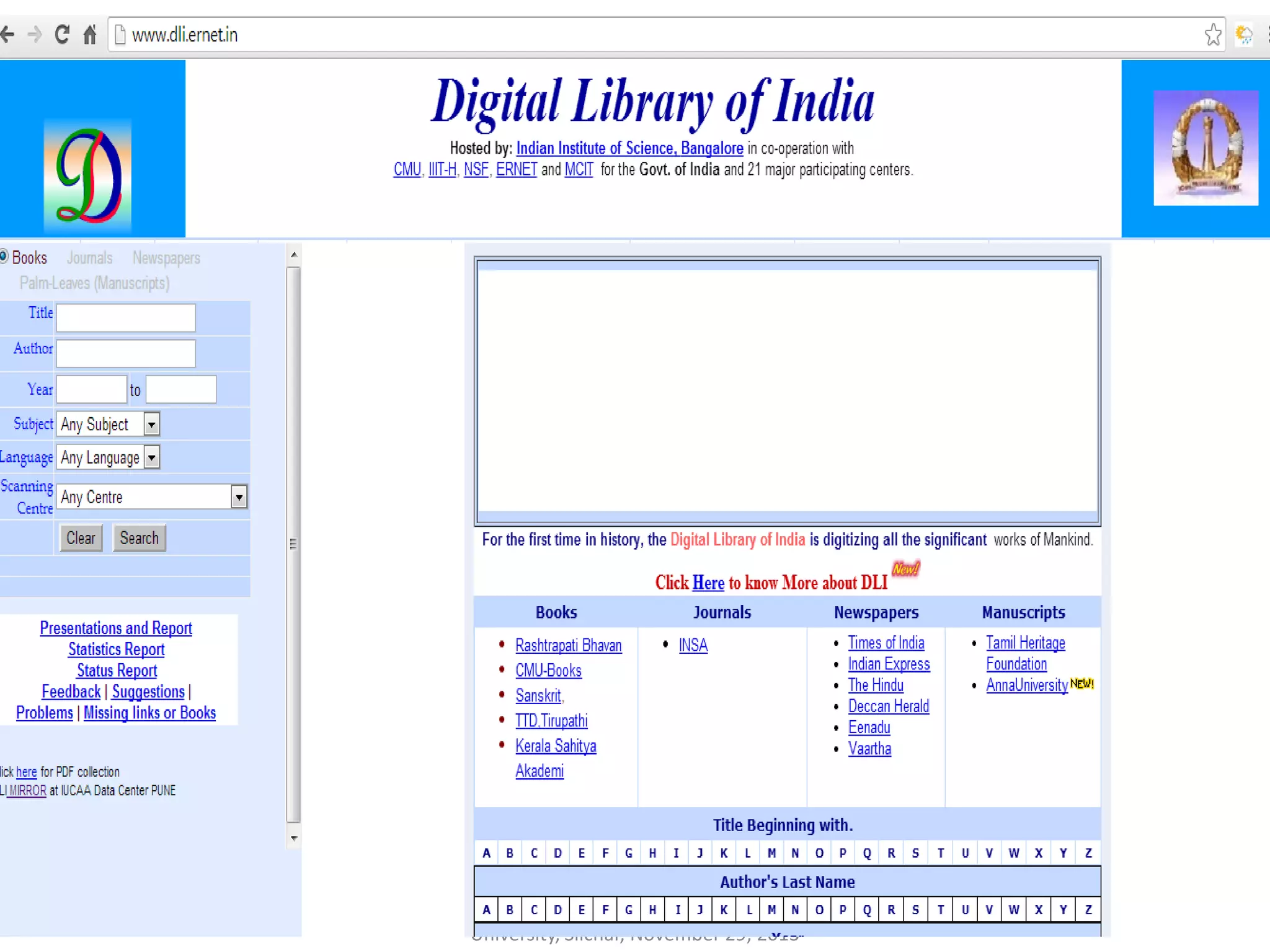Click 'Here' to know more about DLI
This screenshot has height=952, width=1270.
point(708,583)
